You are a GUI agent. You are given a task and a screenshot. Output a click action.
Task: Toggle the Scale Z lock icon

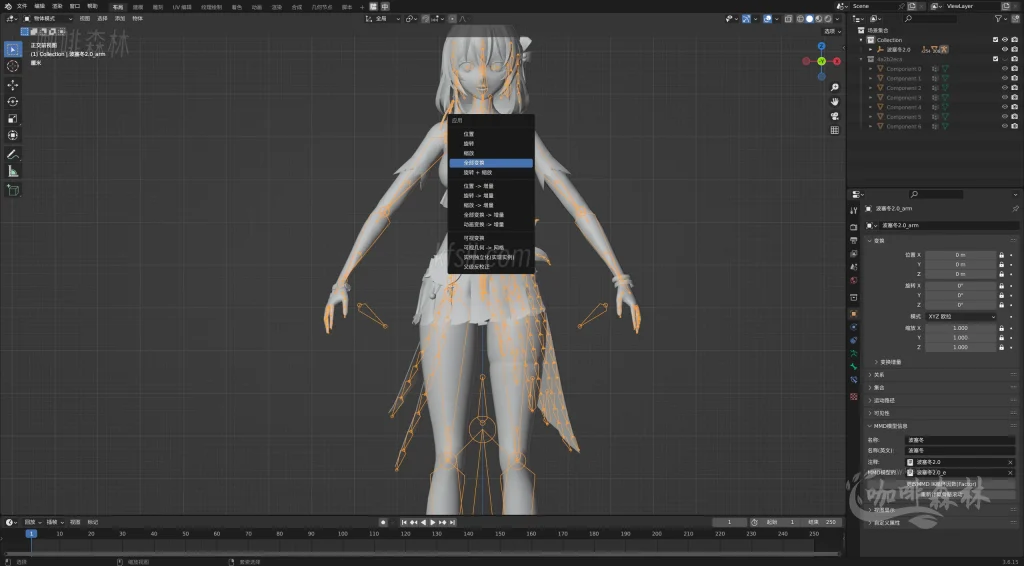[1001, 347]
